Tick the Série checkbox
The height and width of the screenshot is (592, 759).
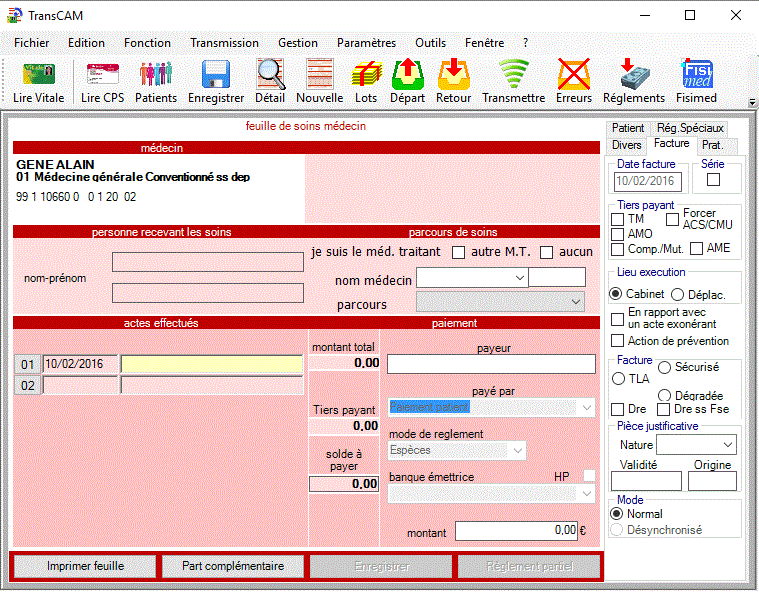pyautogui.click(x=713, y=180)
